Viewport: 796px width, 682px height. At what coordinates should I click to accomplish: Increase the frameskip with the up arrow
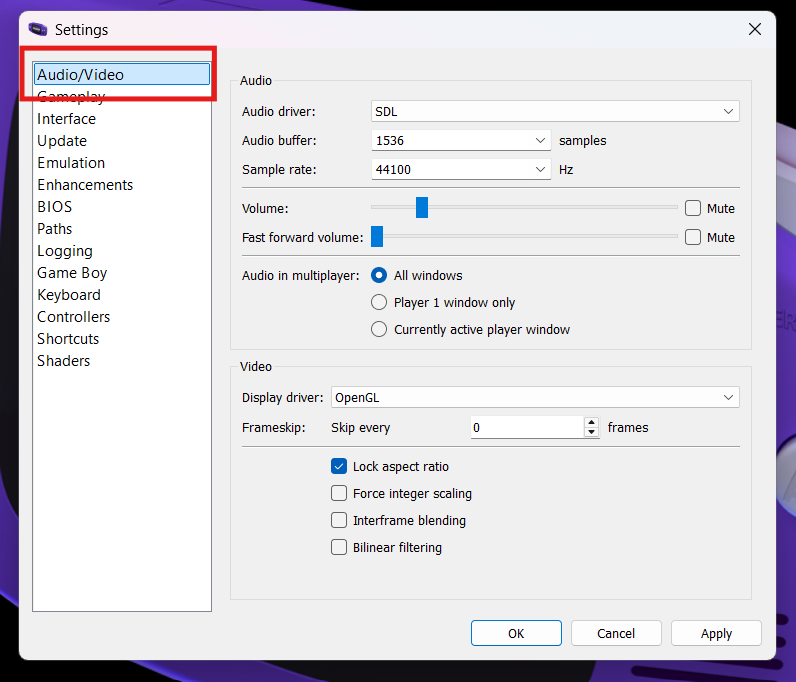591,422
